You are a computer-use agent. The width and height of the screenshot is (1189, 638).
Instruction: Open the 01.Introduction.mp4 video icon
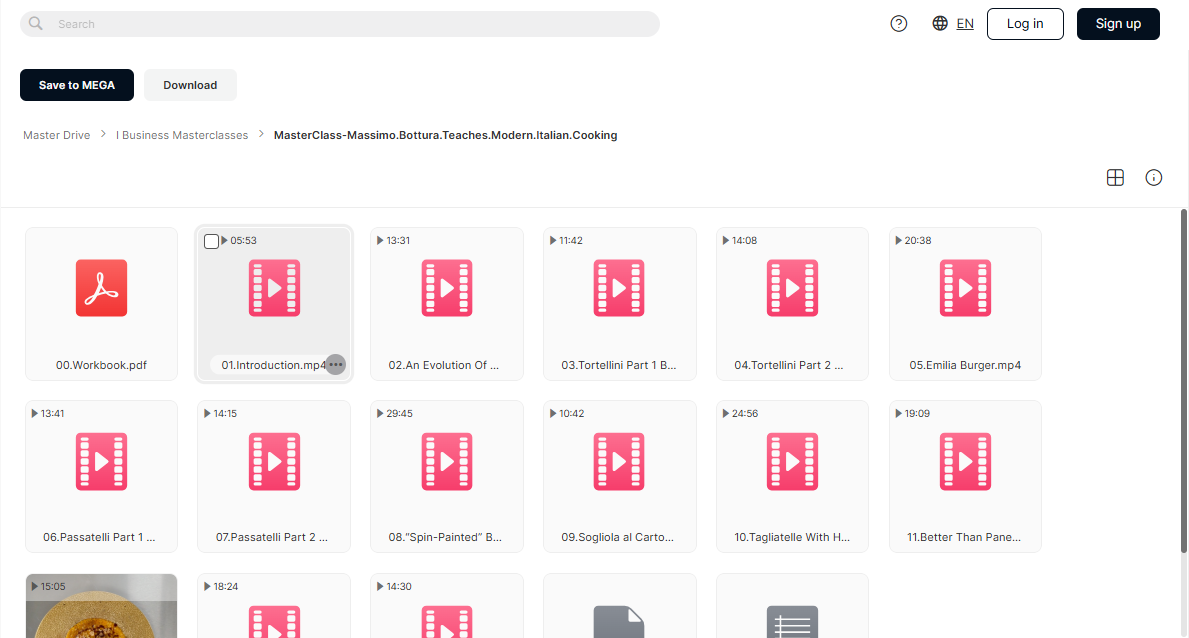(275, 288)
